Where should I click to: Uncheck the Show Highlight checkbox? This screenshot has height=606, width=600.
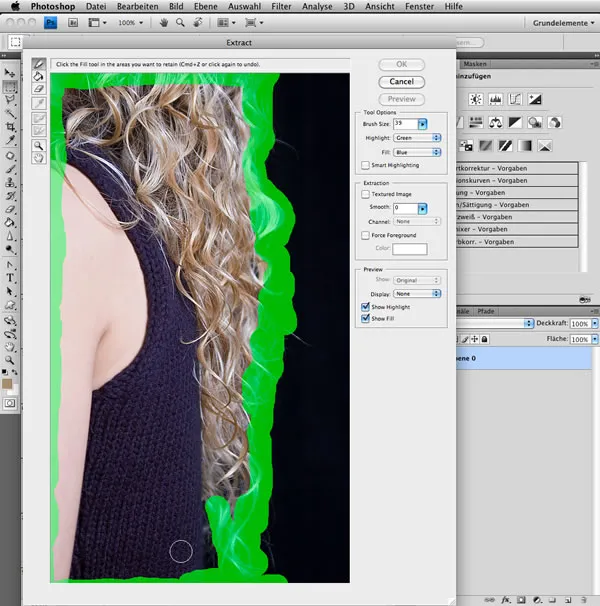(365, 307)
